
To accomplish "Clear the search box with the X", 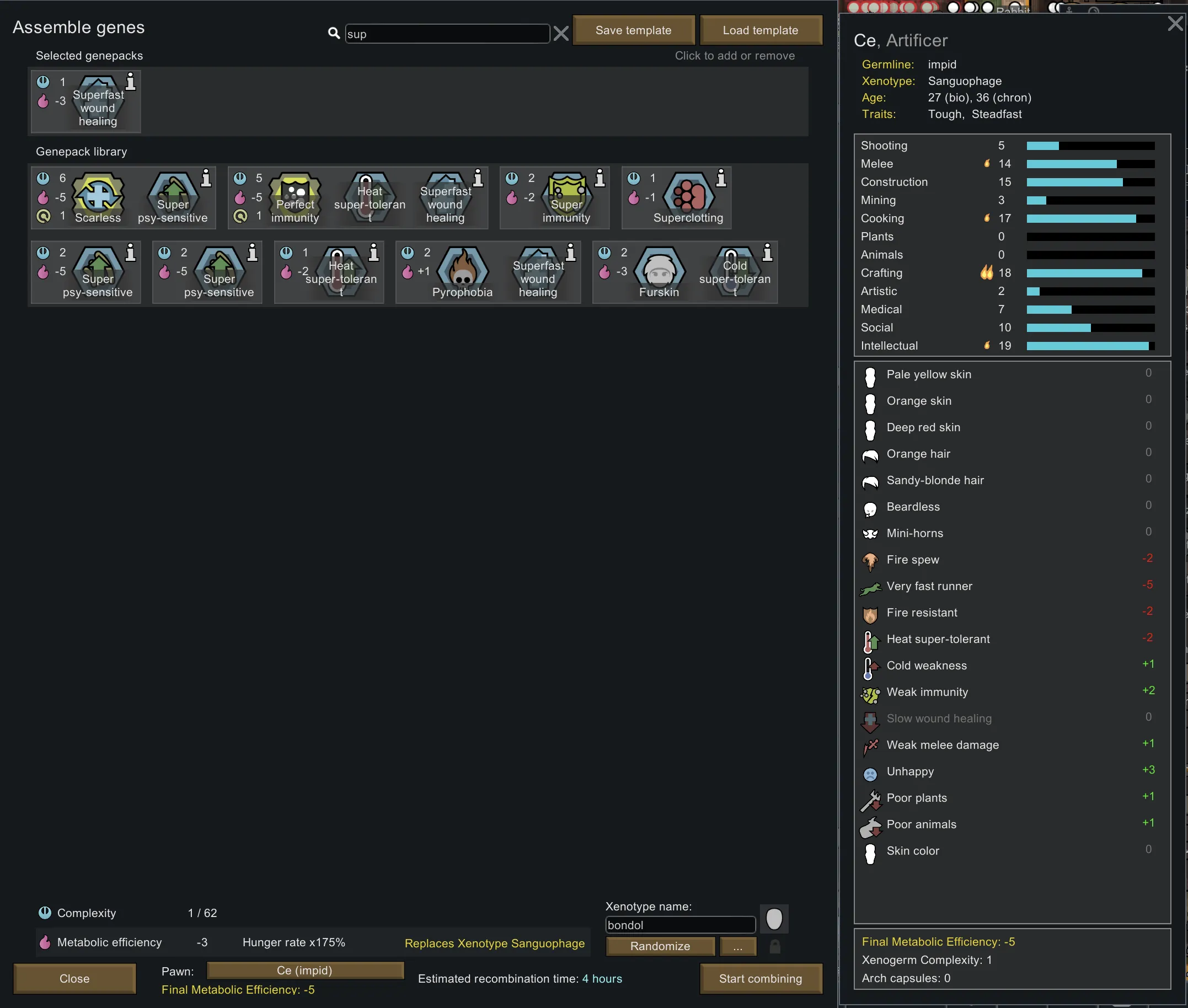I will point(561,34).
